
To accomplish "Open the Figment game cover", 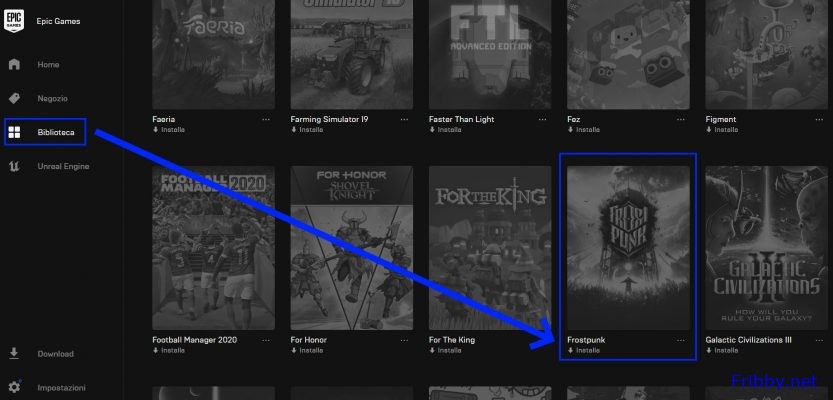I will pyautogui.click(x=767, y=54).
